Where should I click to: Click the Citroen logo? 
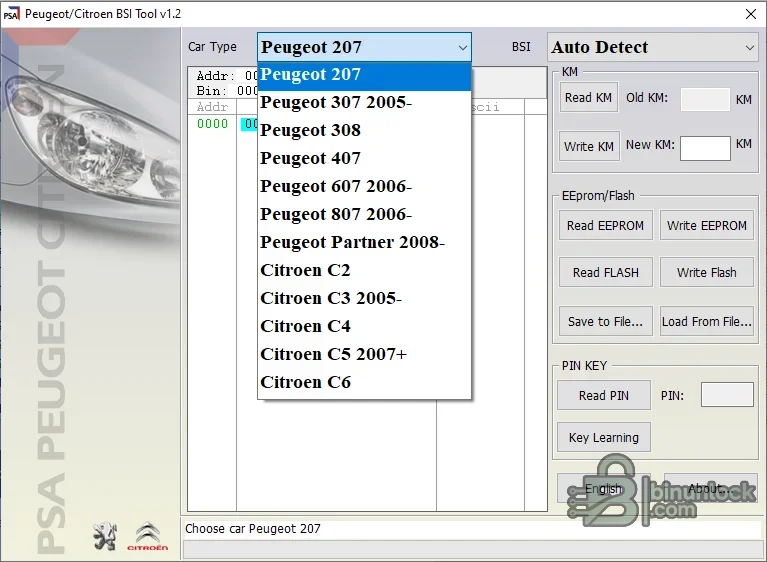click(x=147, y=537)
